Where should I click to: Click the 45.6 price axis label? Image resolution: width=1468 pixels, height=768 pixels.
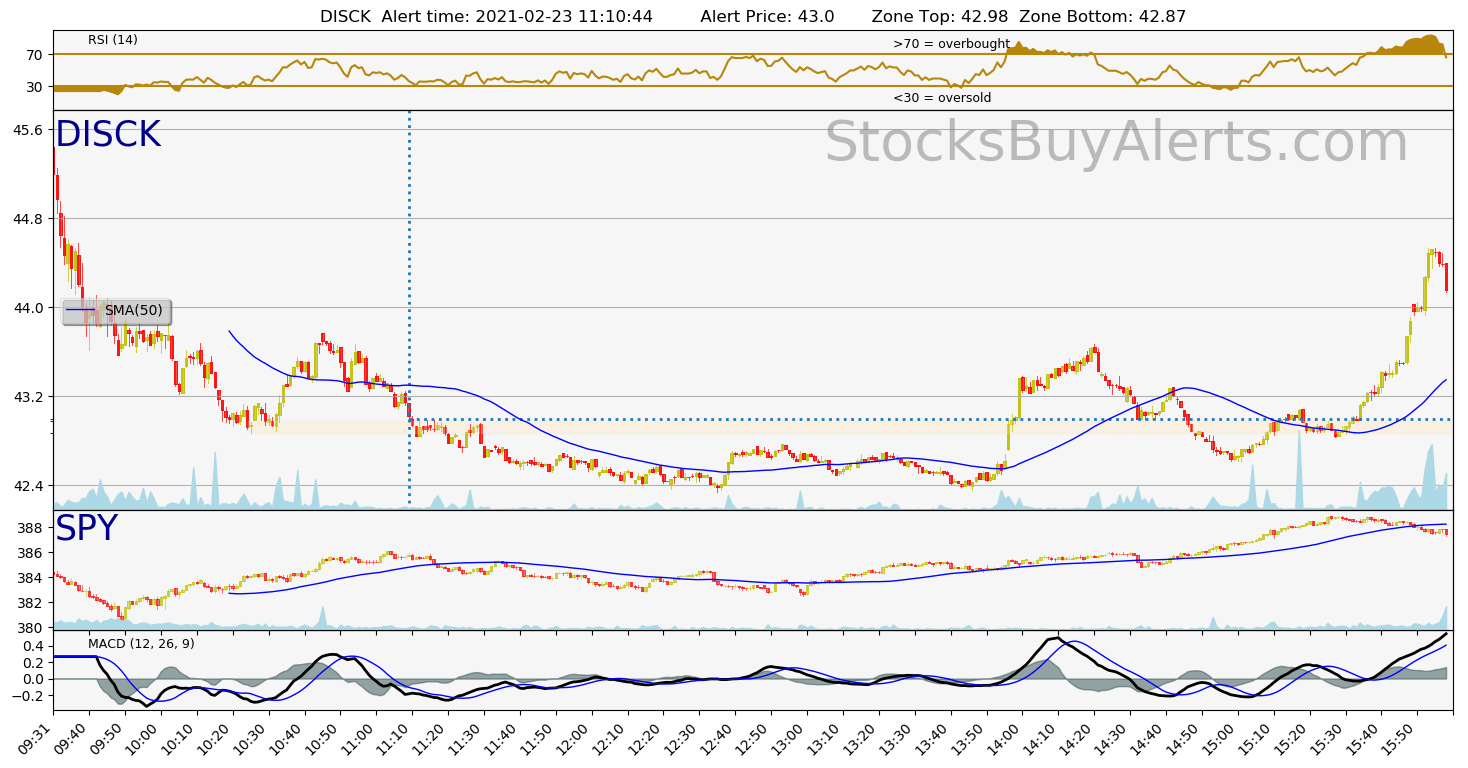(27, 130)
